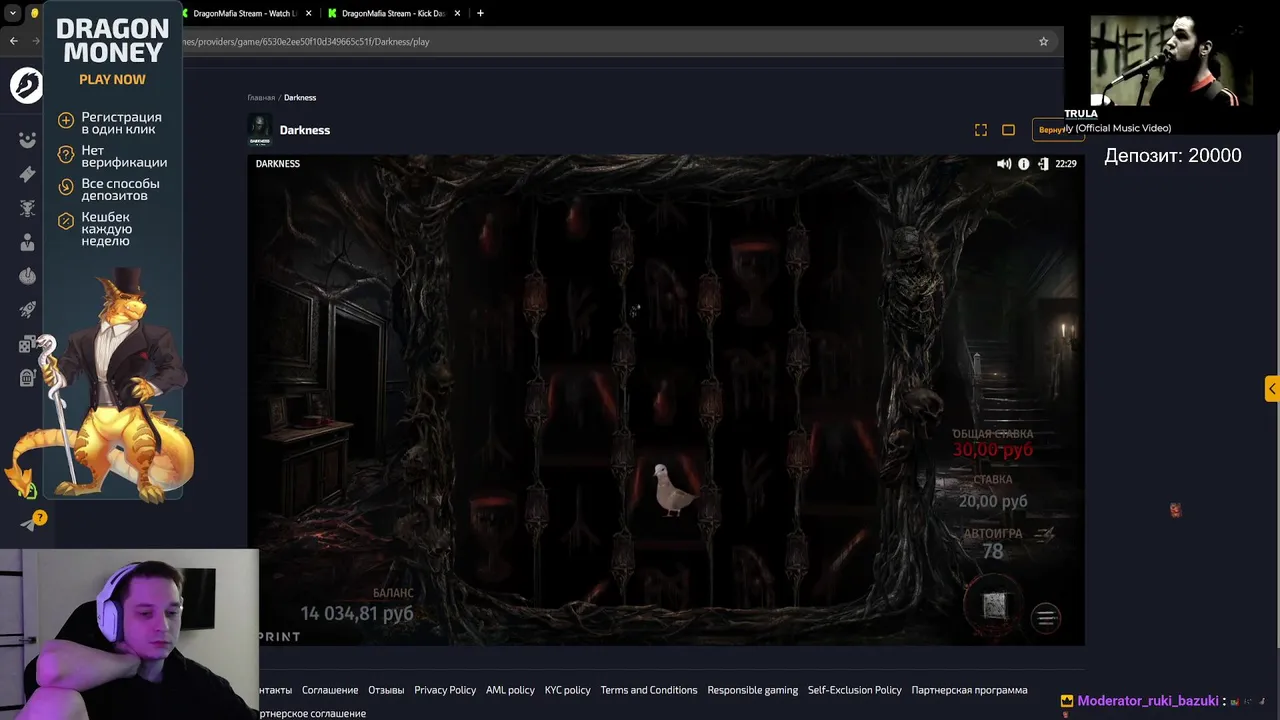This screenshot has height=720, width=1280.
Task: Switch to 'DragonMafia Stream - Watch' tab
Action: pyautogui.click(x=244, y=13)
